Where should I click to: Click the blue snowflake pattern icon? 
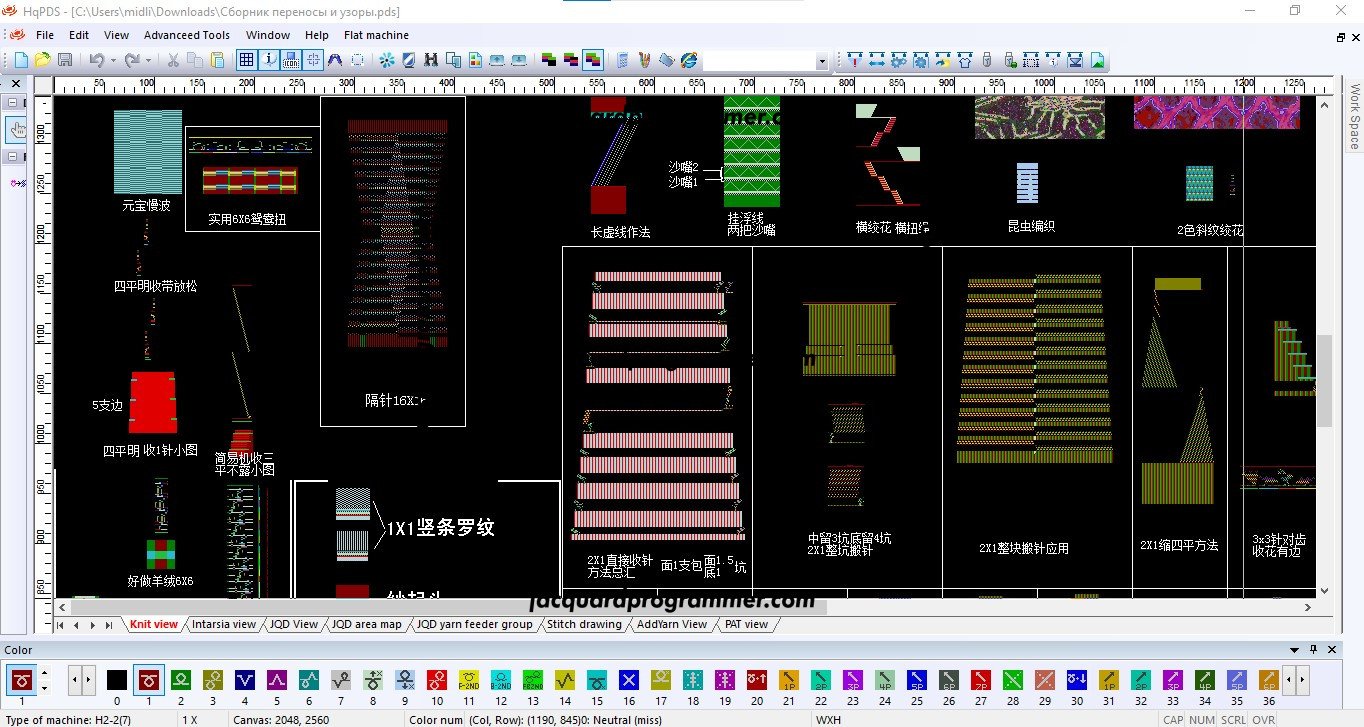[387, 60]
